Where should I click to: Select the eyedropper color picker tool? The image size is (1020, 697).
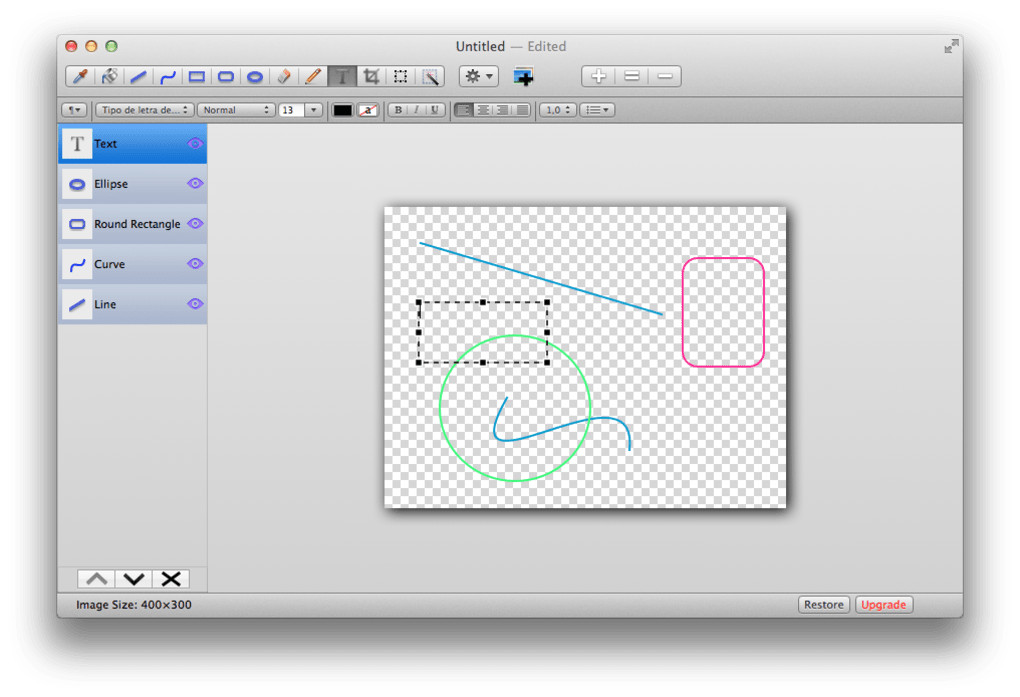click(80, 76)
